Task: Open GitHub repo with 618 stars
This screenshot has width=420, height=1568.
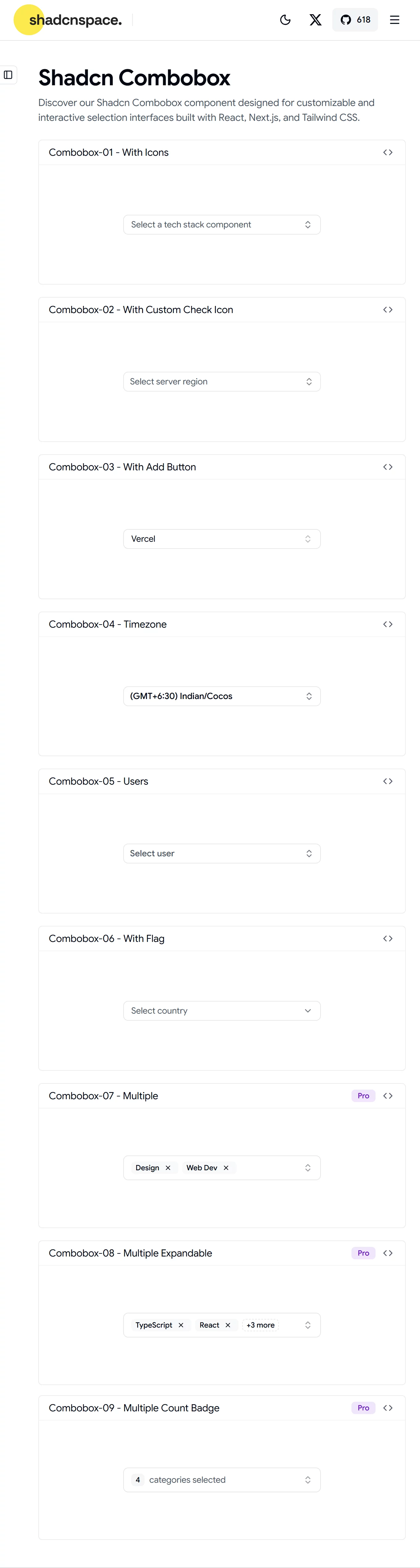Action: pyautogui.click(x=355, y=20)
